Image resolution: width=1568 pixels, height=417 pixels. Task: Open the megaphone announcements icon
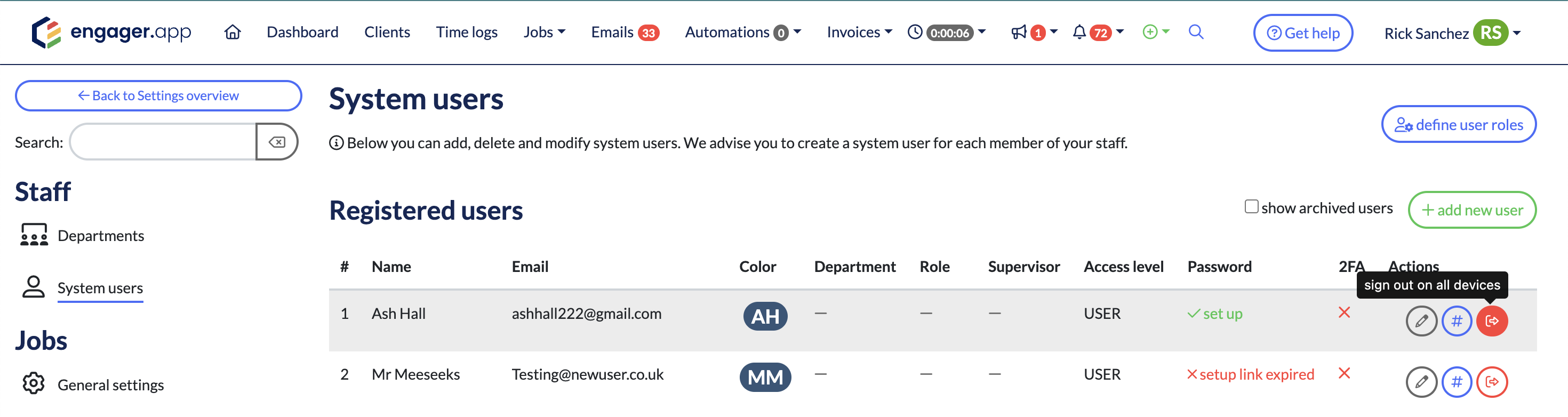[x=1018, y=33]
